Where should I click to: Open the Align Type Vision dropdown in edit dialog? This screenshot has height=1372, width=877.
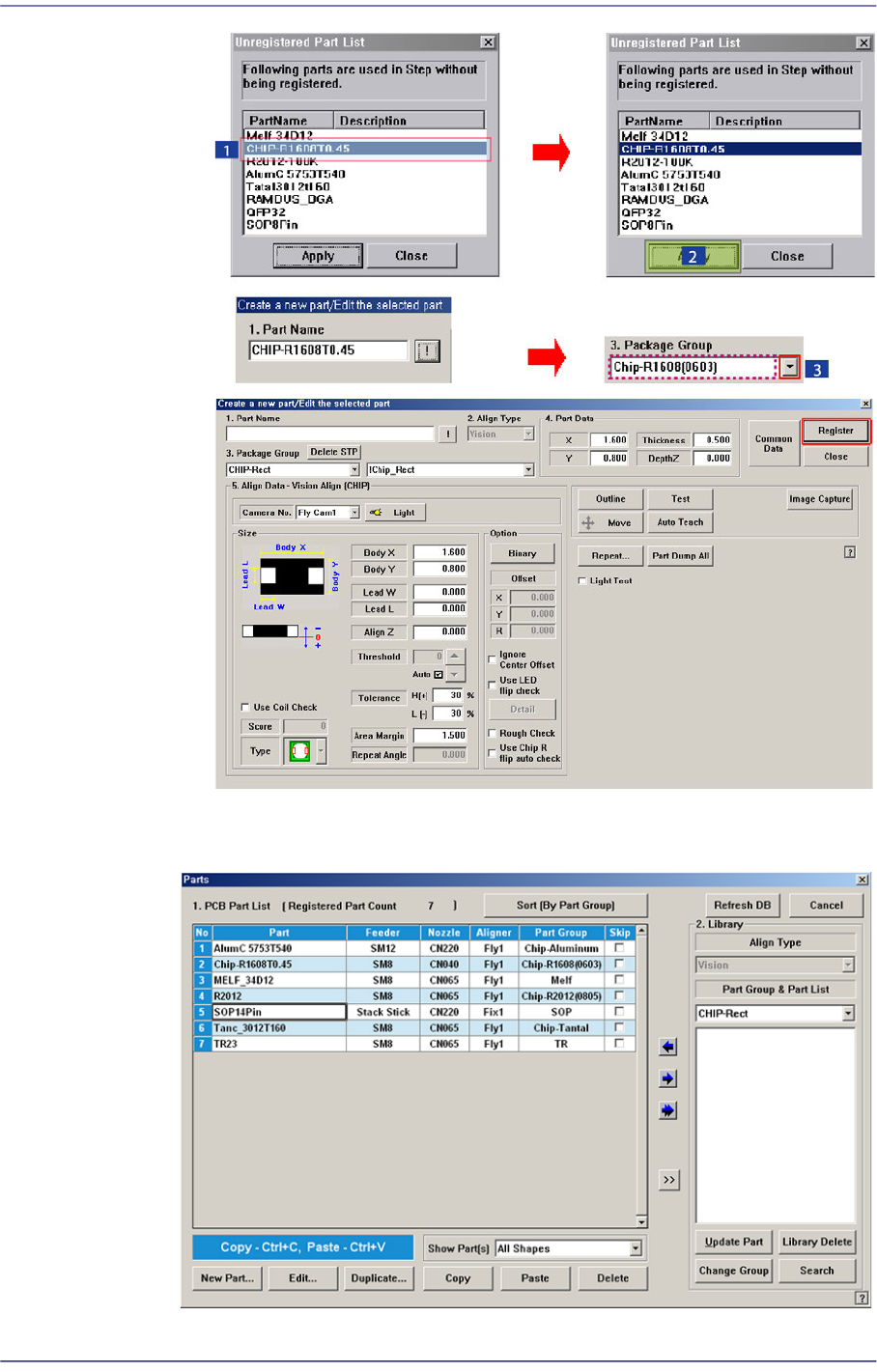click(528, 434)
